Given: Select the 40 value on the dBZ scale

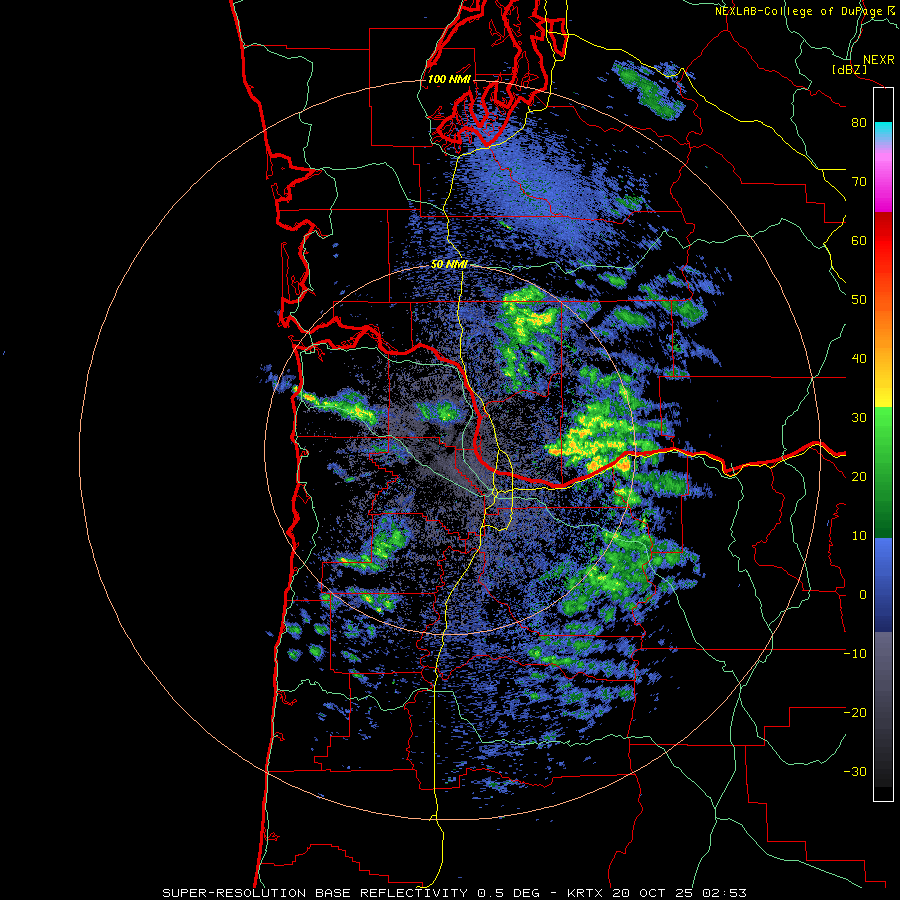Looking at the screenshot, I should click(x=859, y=359).
